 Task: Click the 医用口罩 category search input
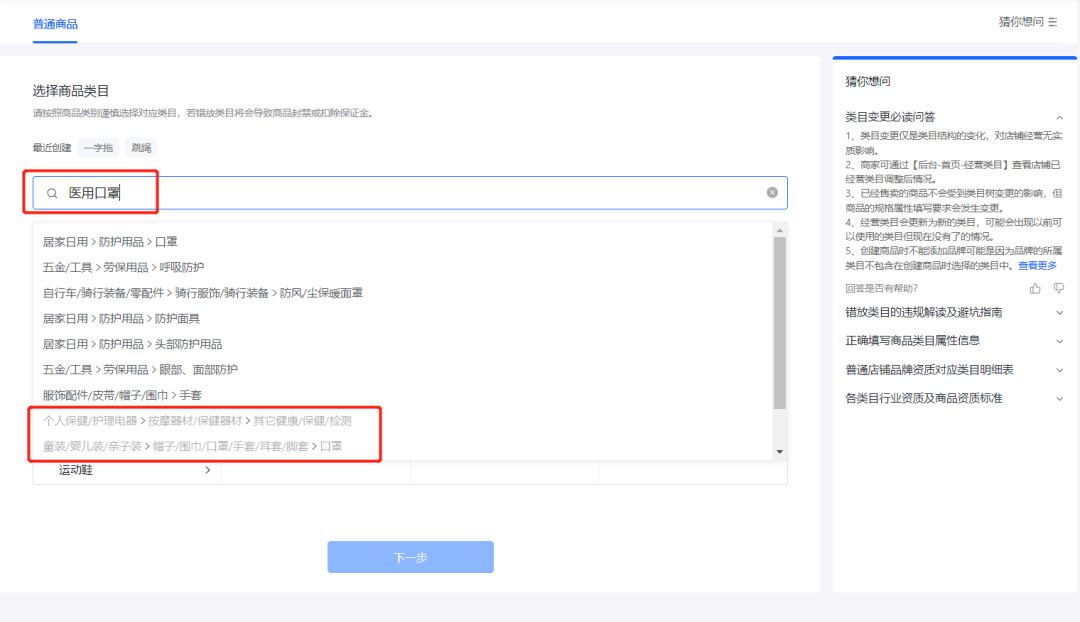coord(400,193)
